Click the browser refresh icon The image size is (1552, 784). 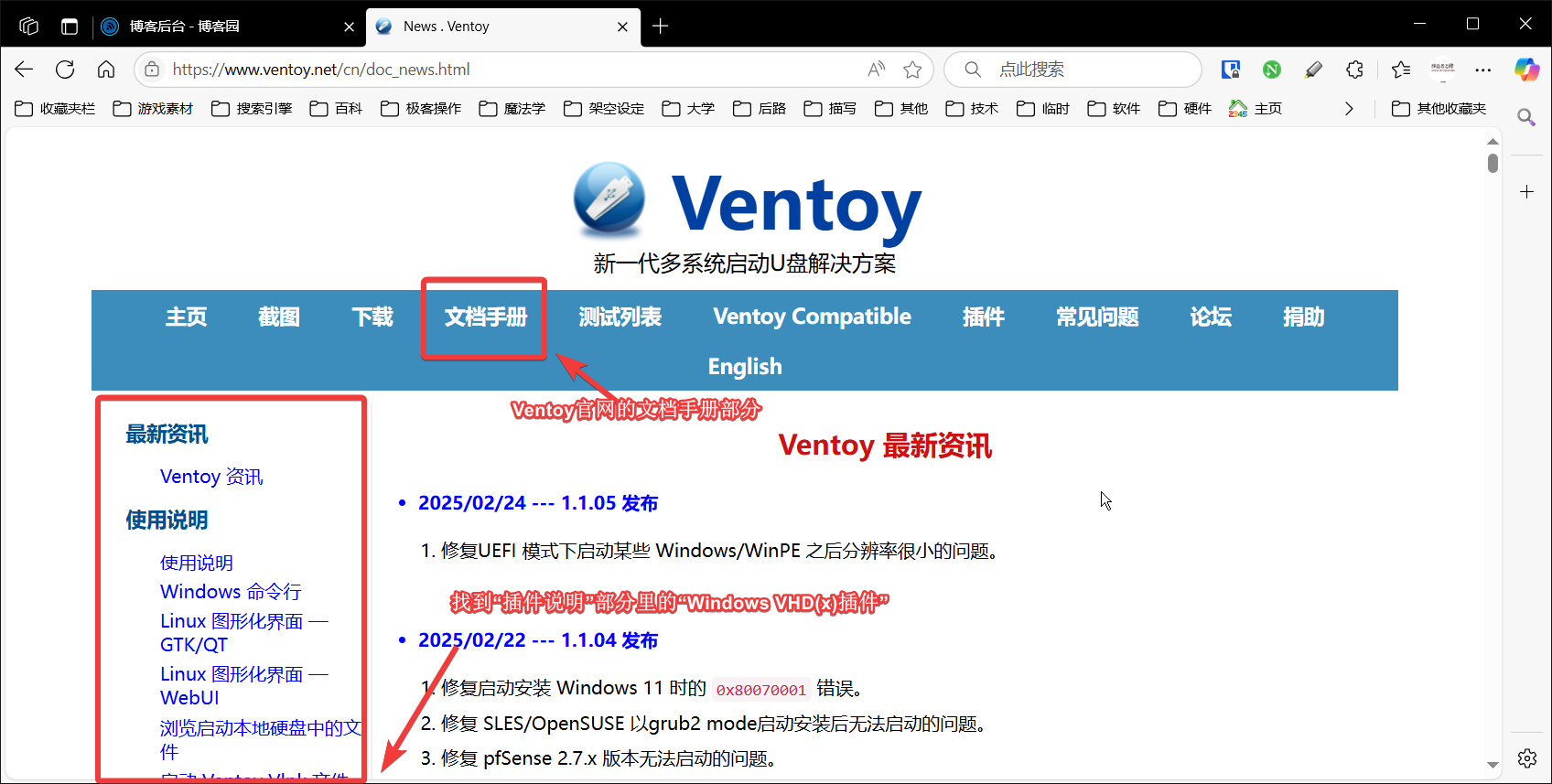point(65,70)
